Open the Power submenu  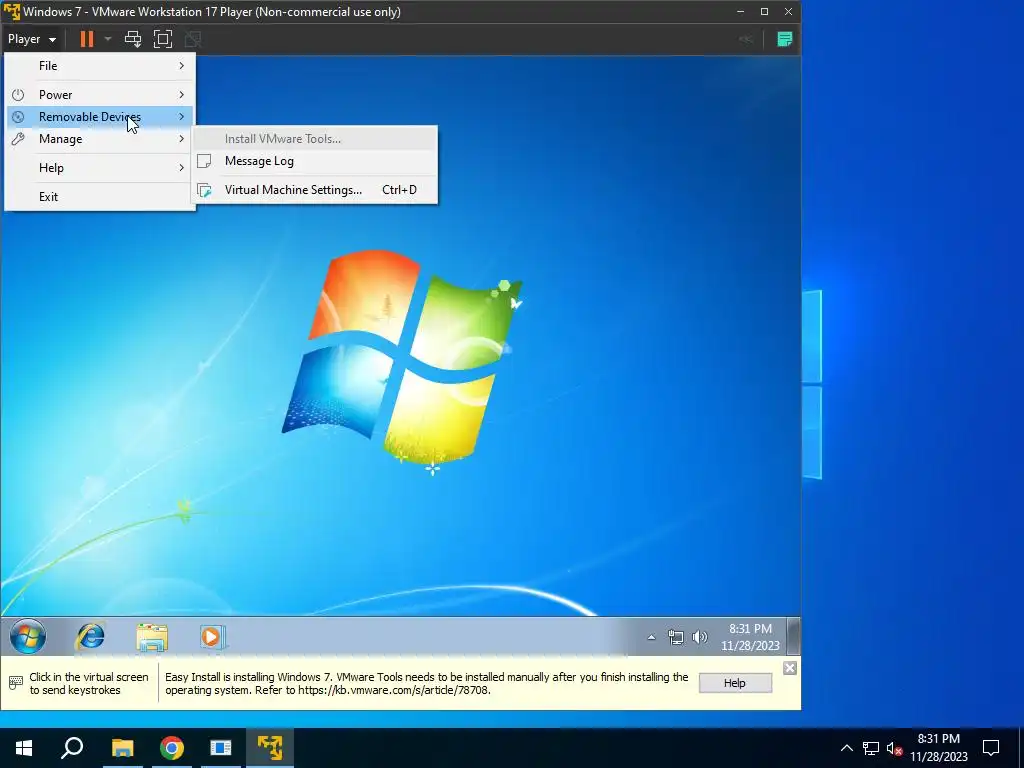tap(99, 95)
